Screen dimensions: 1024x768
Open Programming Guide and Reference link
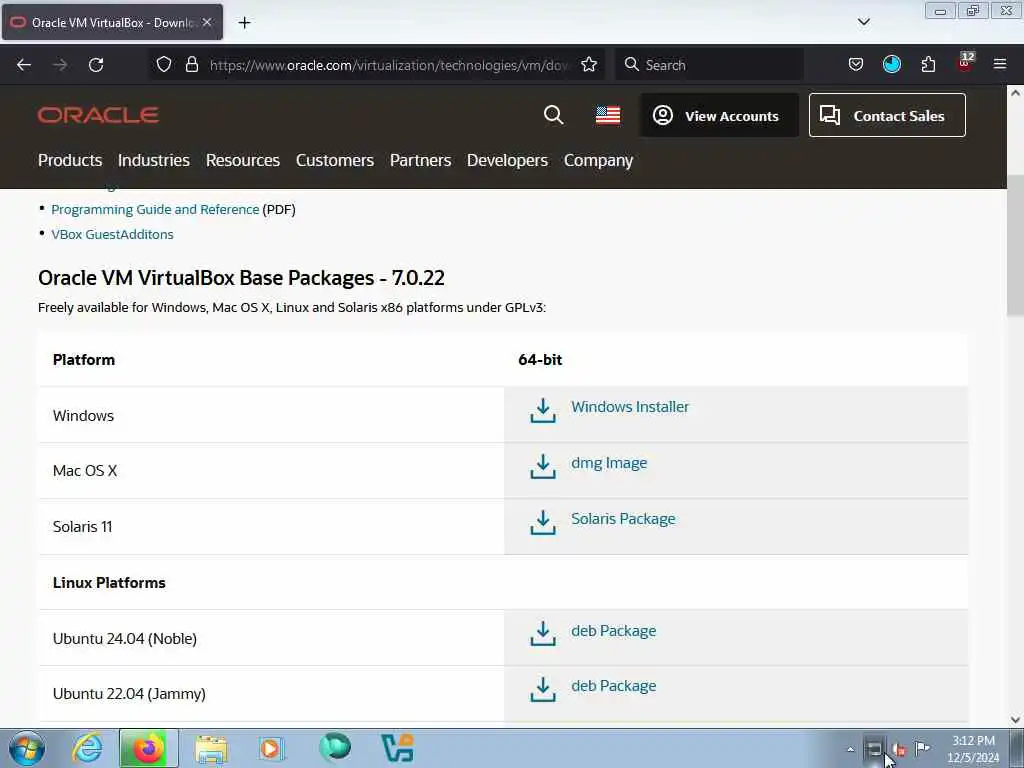pos(155,210)
